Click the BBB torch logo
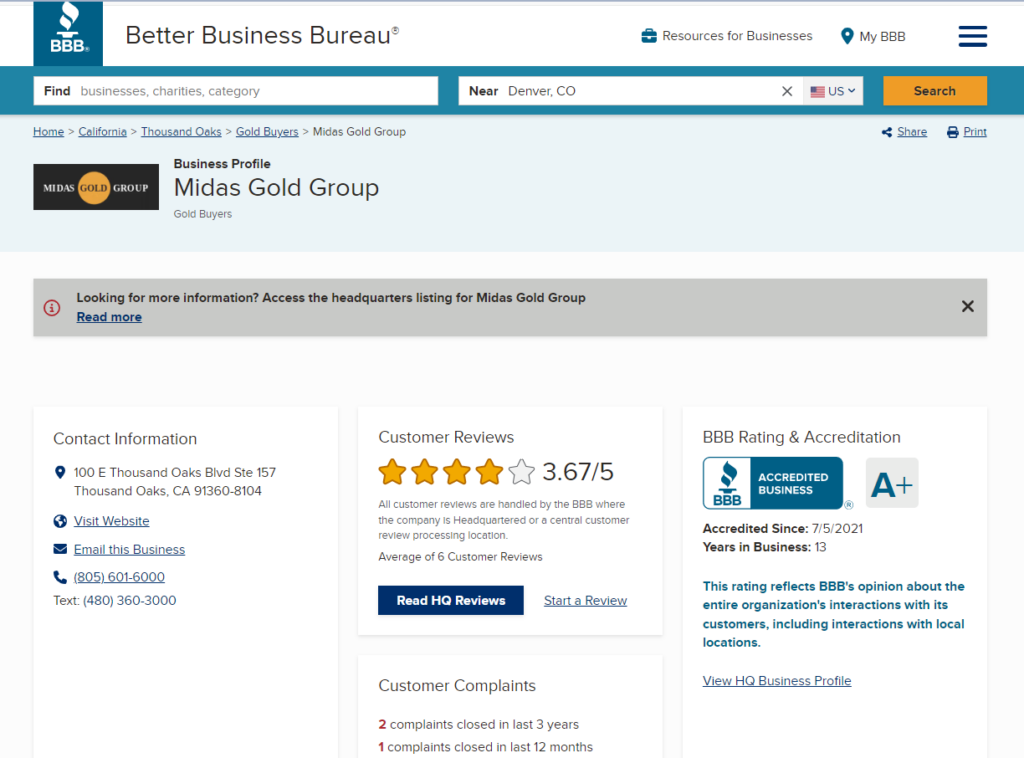The height and width of the screenshot is (758, 1024). [68, 33]
